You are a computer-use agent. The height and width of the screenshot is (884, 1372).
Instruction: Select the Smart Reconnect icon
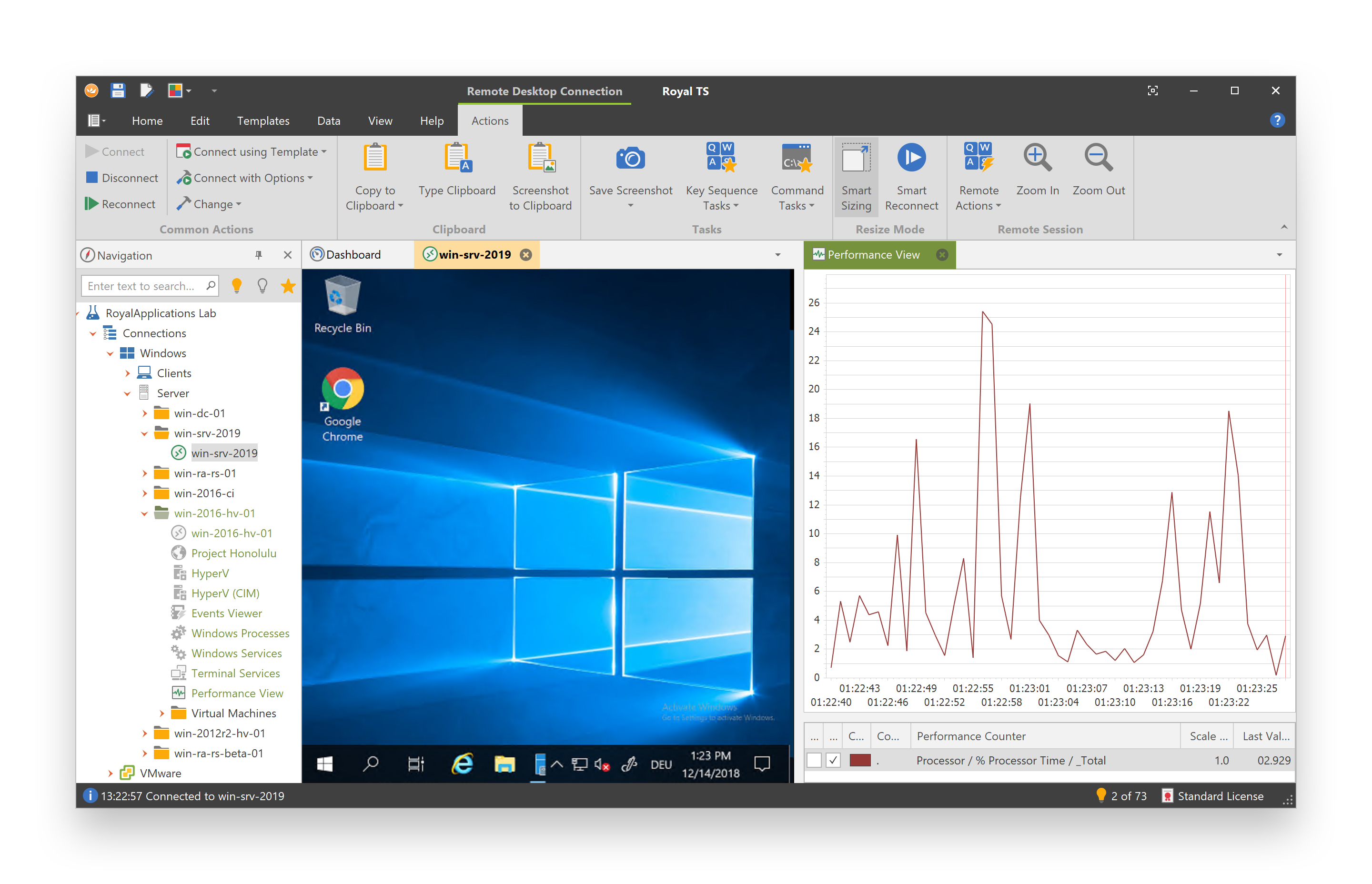(911, 158)
